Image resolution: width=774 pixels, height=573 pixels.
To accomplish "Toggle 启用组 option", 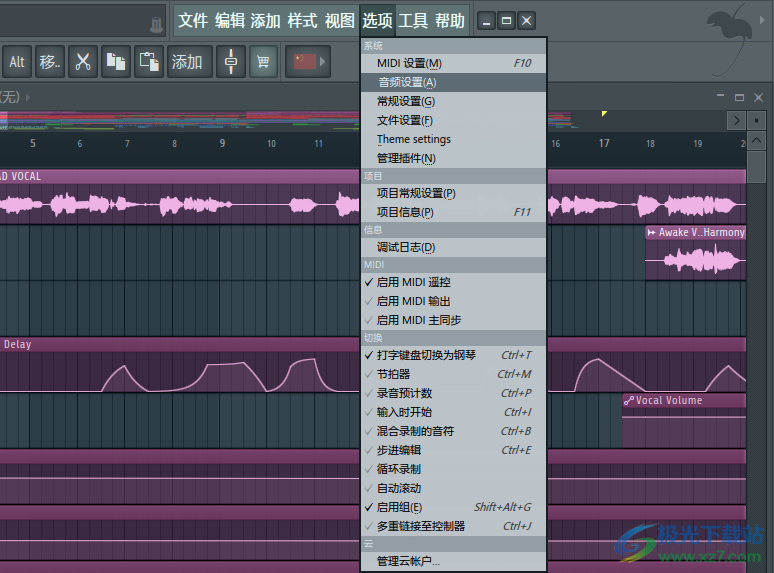I will pyautogui.click(x=399, y=507).
